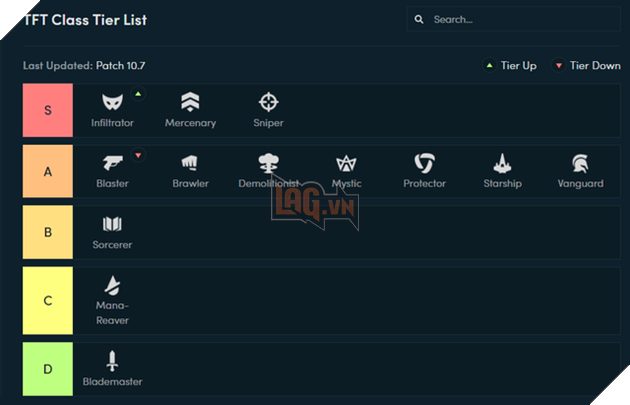Click the Tier Down legend label
Viewport: 630px width, 405px height.
click(x=594, y=66)
